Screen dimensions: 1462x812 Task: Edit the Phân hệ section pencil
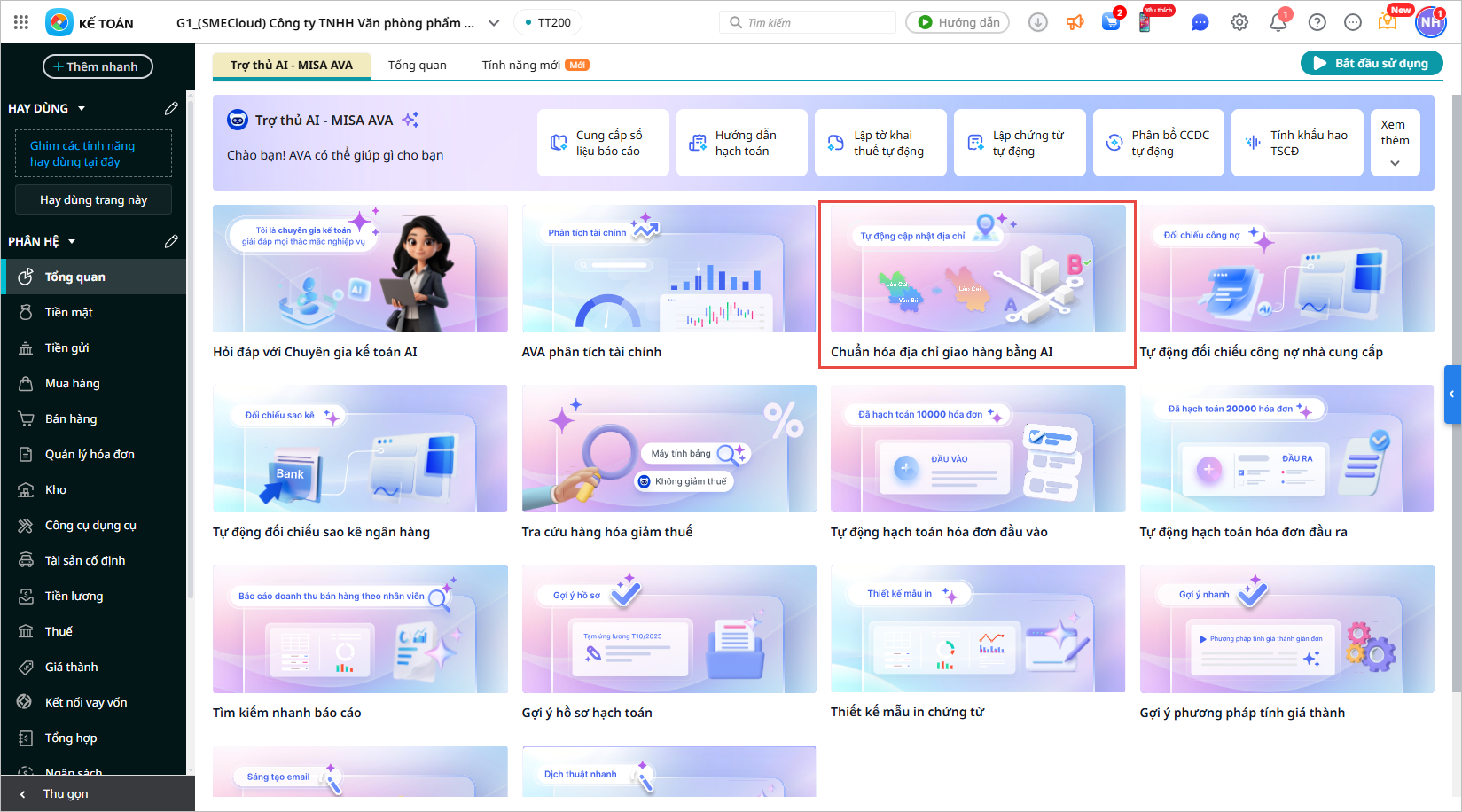point(171,241)
